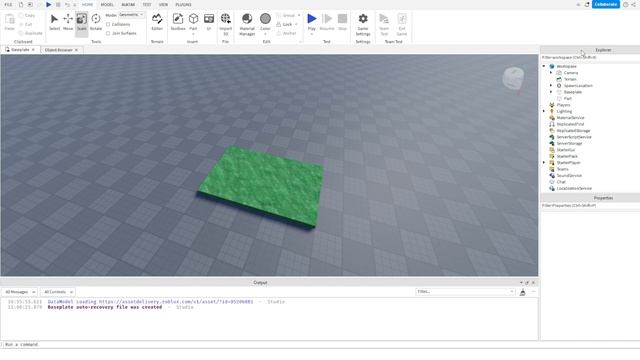Image resolution: width=640 pixels, height=360 pixels.
Task: Click the Output Filter input field
Action: pyautogui.click(x=465, y=292)
